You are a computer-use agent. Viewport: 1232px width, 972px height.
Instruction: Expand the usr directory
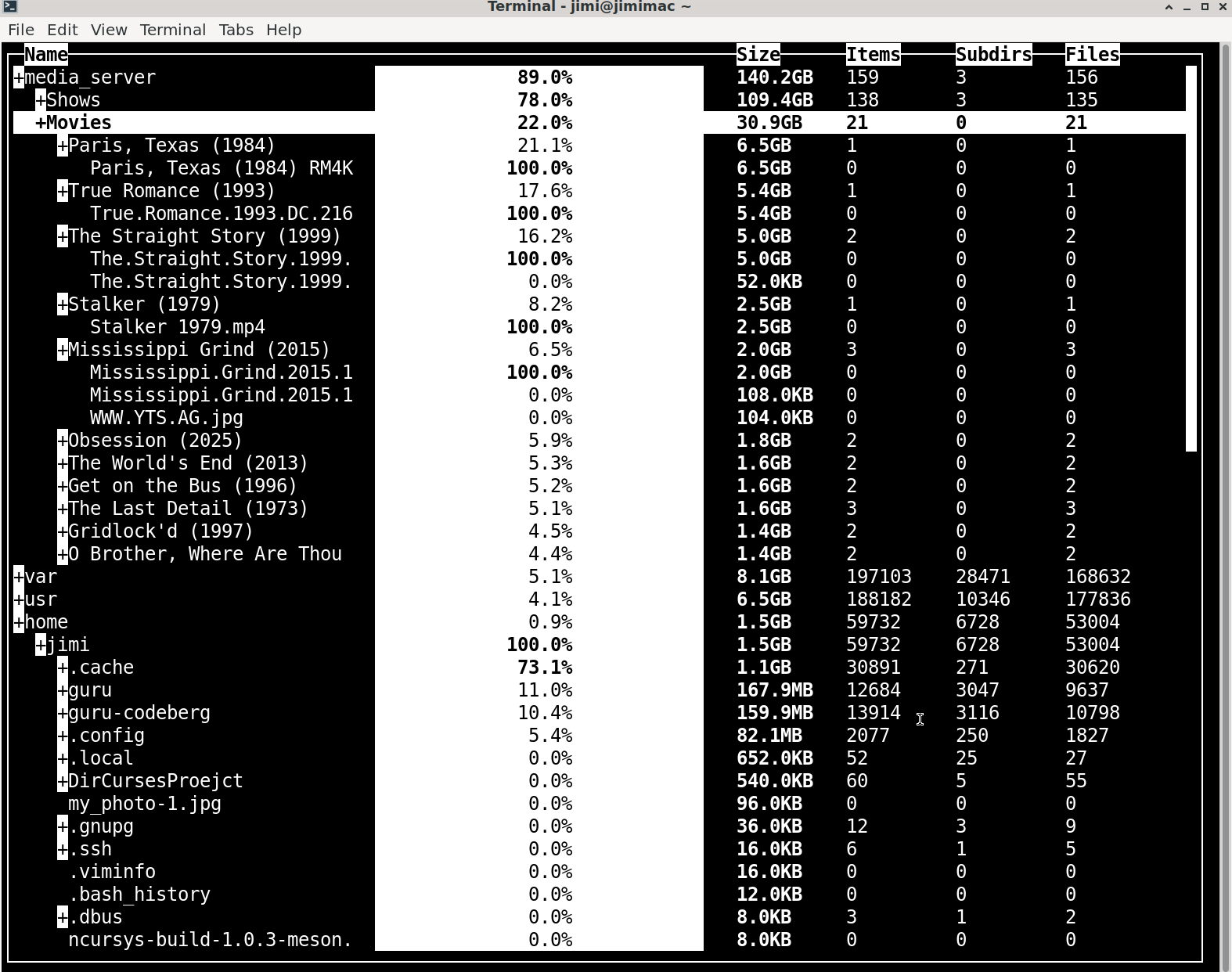click(19, 599)
